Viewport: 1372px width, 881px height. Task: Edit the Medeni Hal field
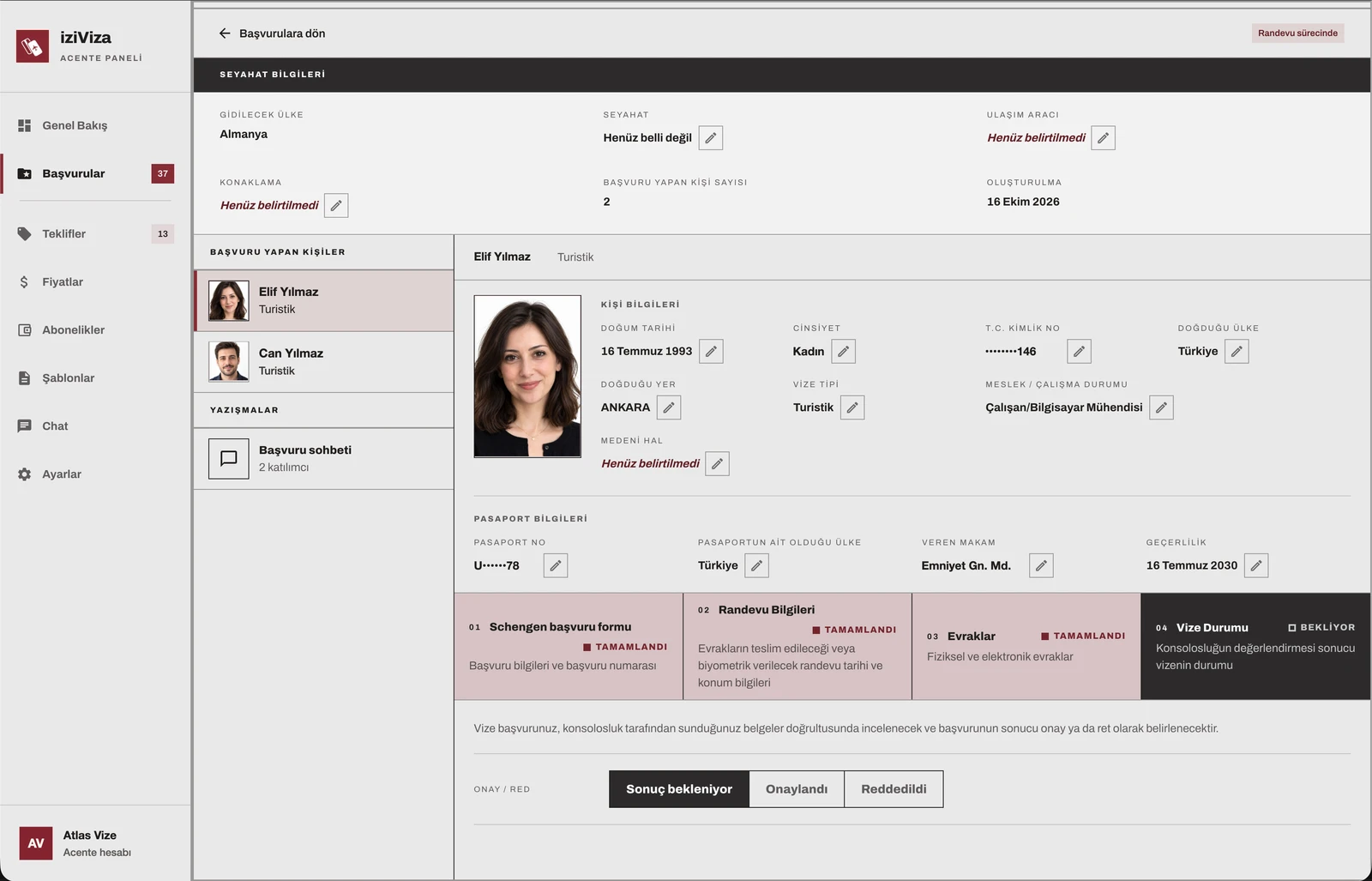coord(717,464)
